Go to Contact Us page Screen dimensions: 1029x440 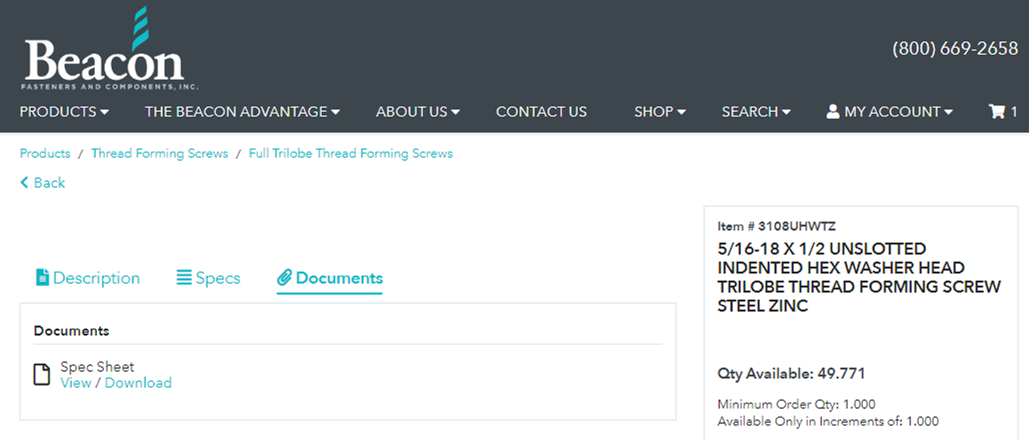pyautogui.click(x=541, y=112)
